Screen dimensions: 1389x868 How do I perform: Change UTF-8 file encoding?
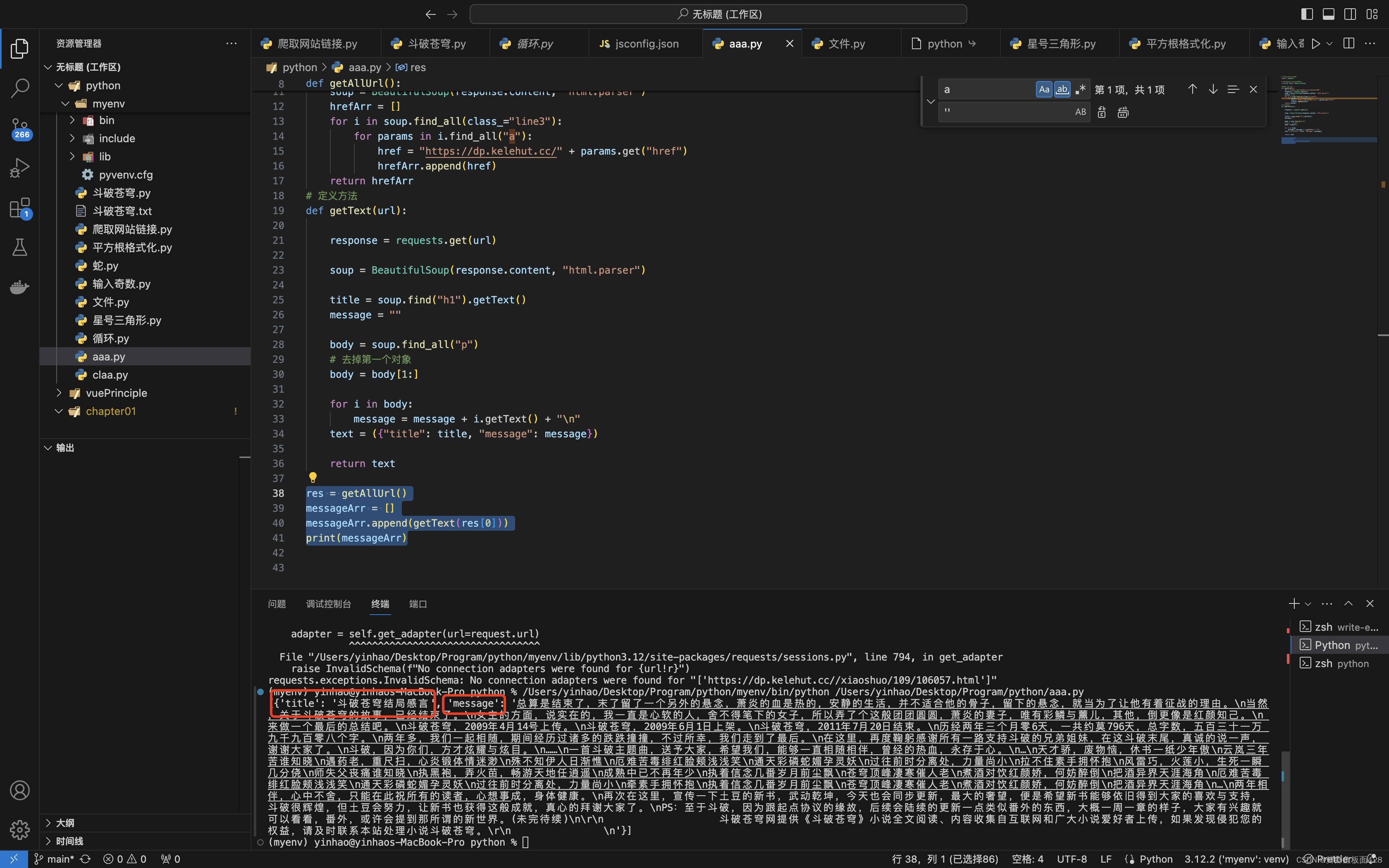1072,859
